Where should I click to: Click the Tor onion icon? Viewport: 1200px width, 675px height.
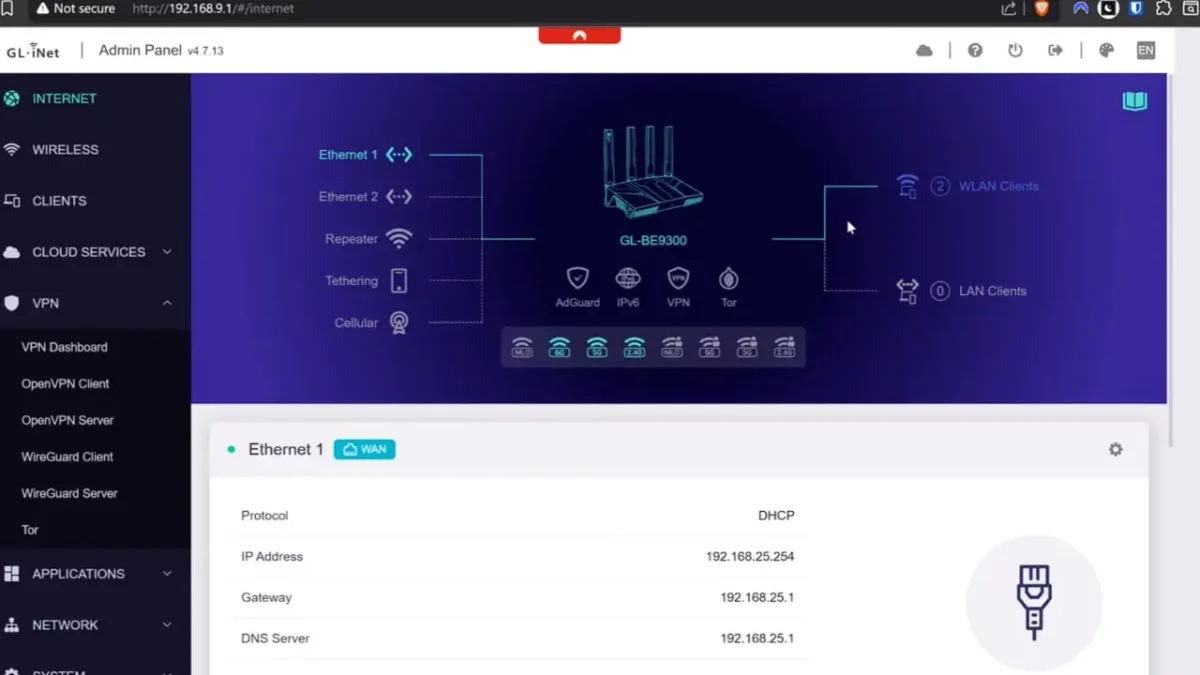click(x=729, y=279)
